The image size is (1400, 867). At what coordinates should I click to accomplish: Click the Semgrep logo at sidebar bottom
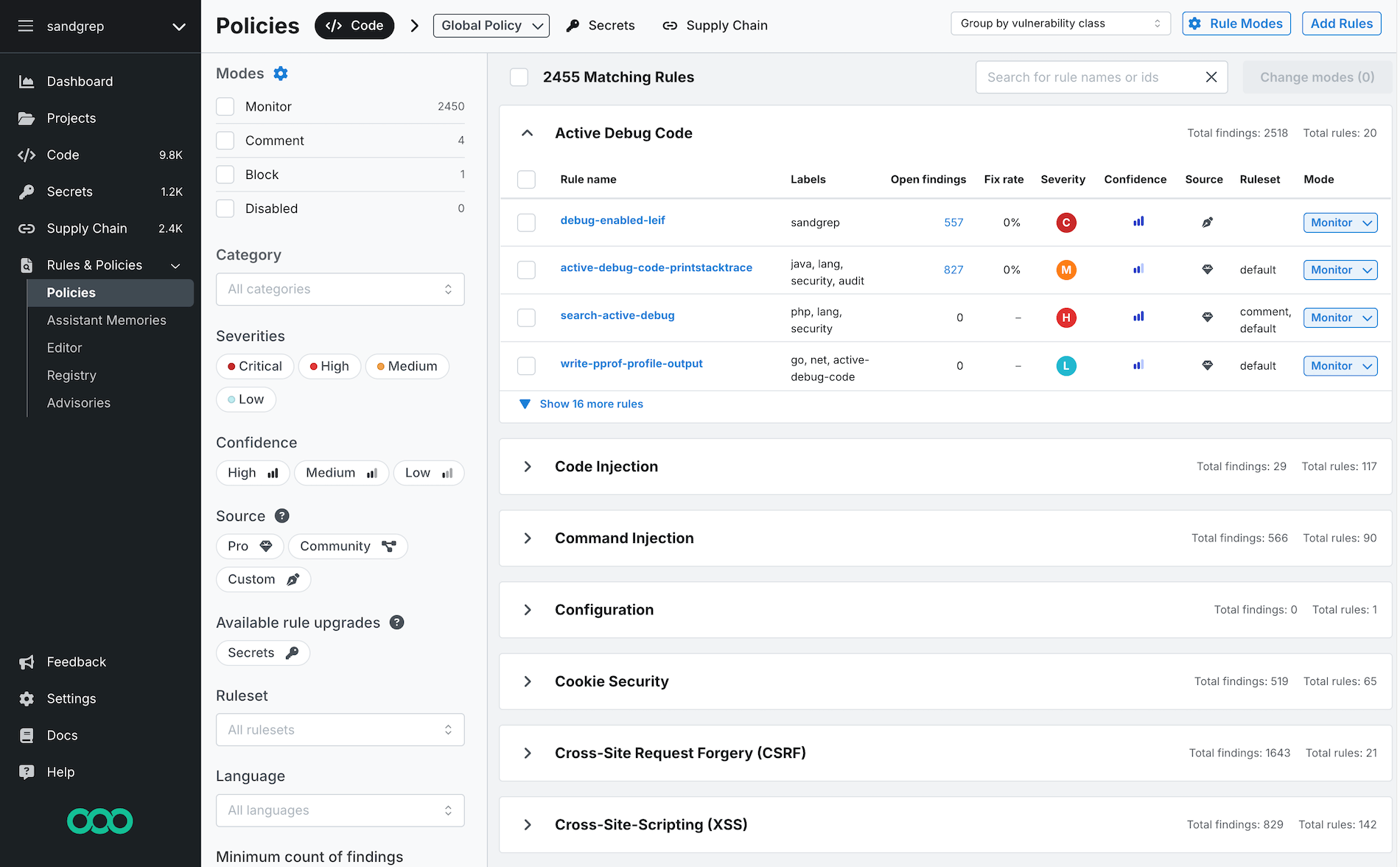[x=99, y=821]
